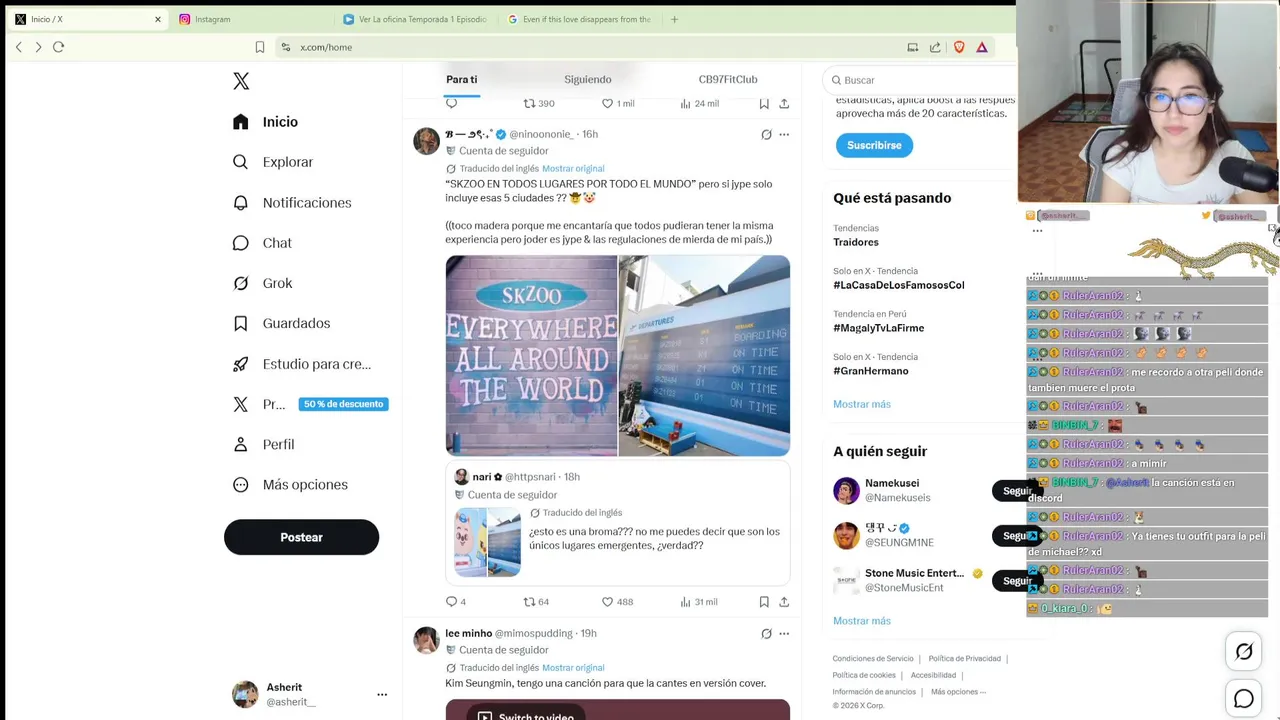Reply to post with 4 comments
The image size is (1280, 720).
click(456, 602)
